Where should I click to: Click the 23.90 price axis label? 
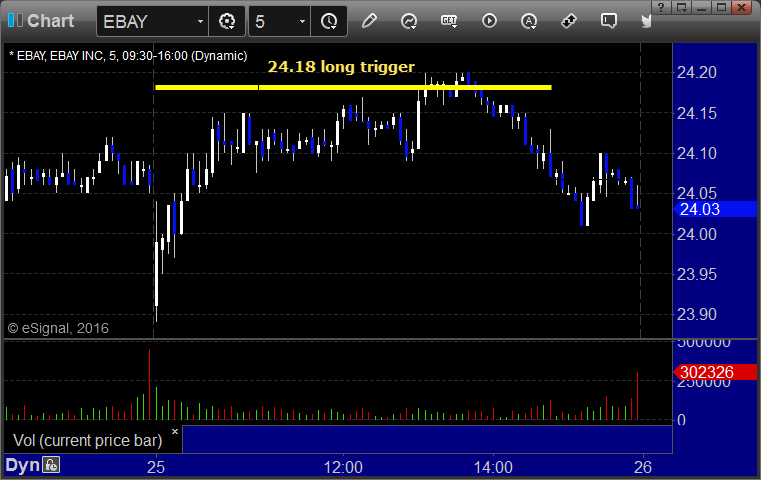point(696,314)
